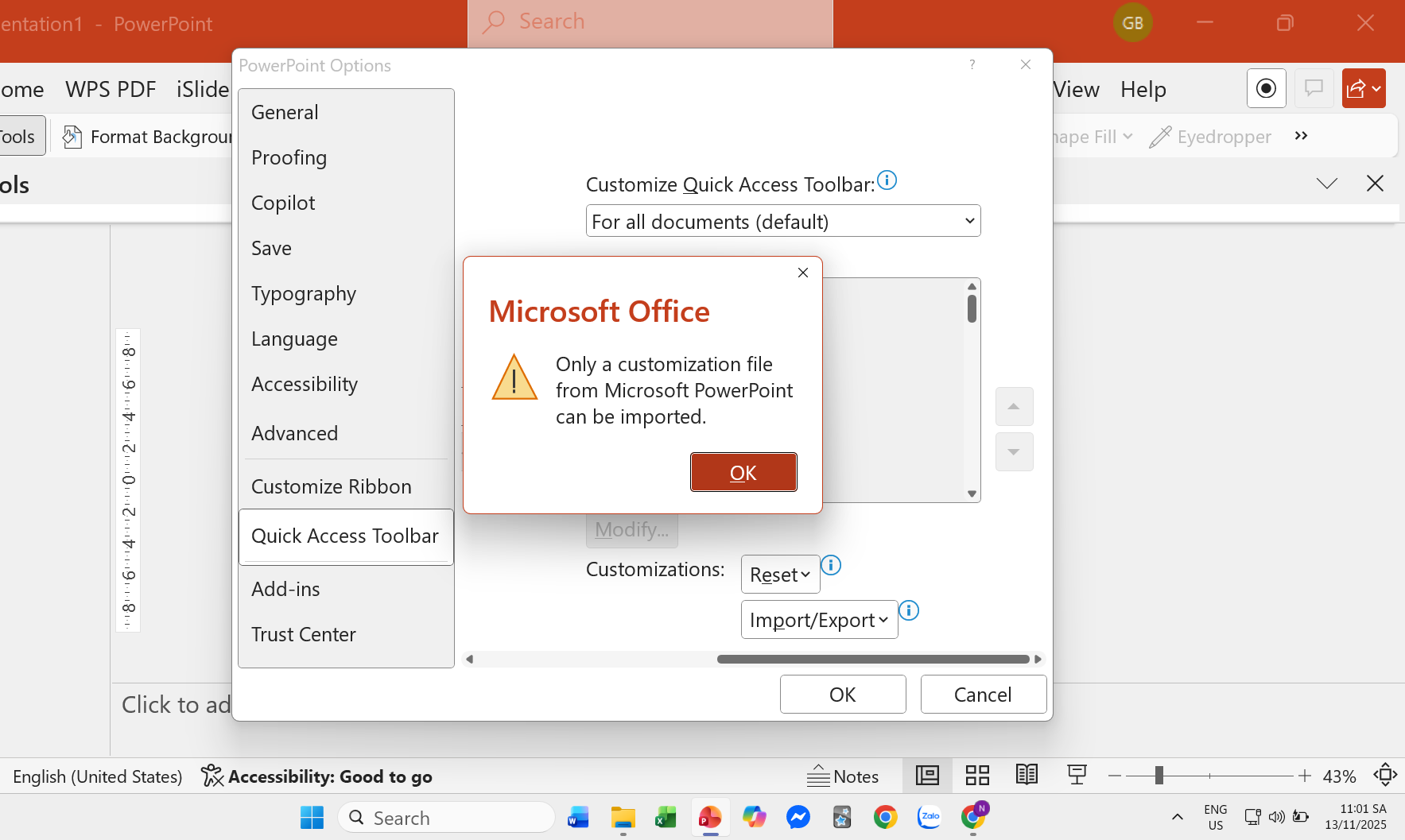The height and width of the screenshot is (840, 1405).
Task: Open the Reset customizations dropdown
Action: (x=780, y=574)
